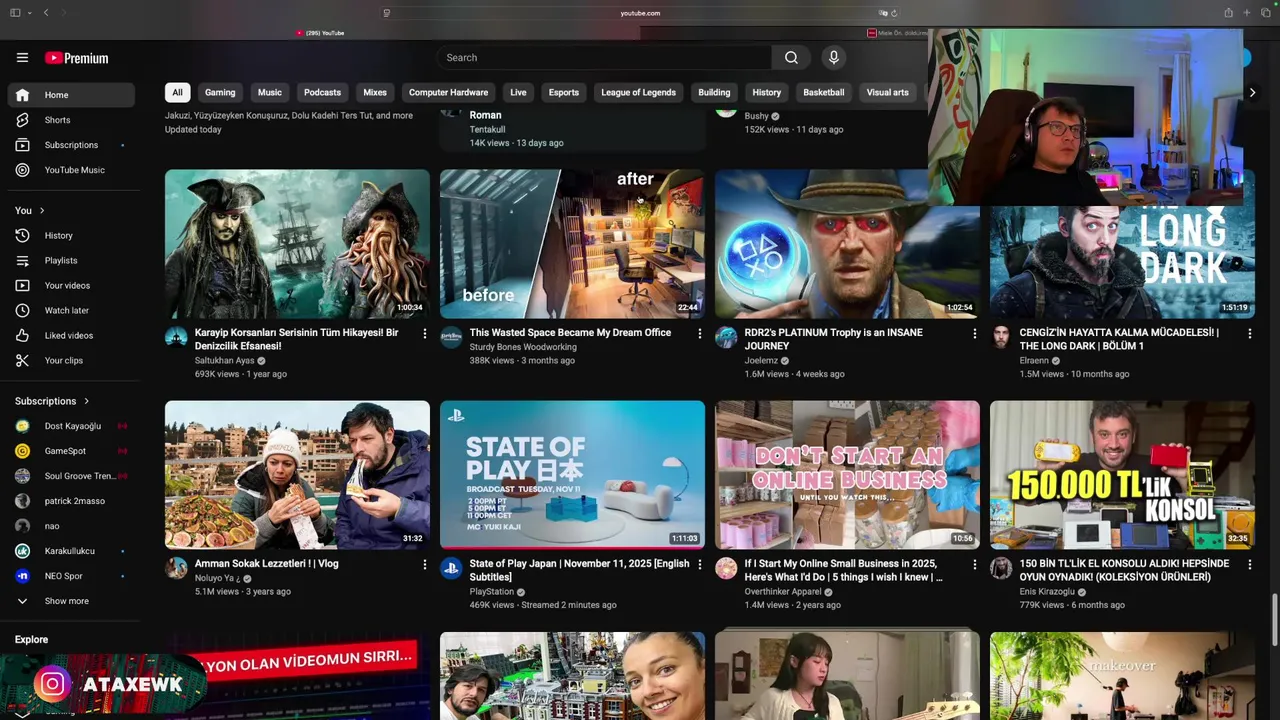Expand the Subscriptions section header

point(52,401)
